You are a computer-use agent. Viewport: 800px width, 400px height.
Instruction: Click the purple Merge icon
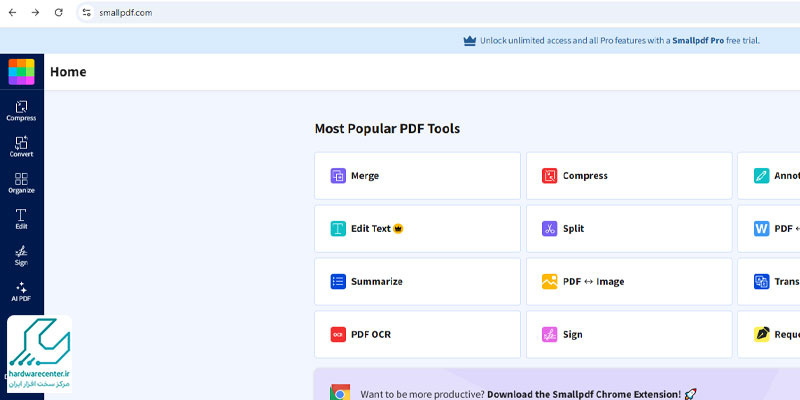pyautogui.click(x=338, y=176)
